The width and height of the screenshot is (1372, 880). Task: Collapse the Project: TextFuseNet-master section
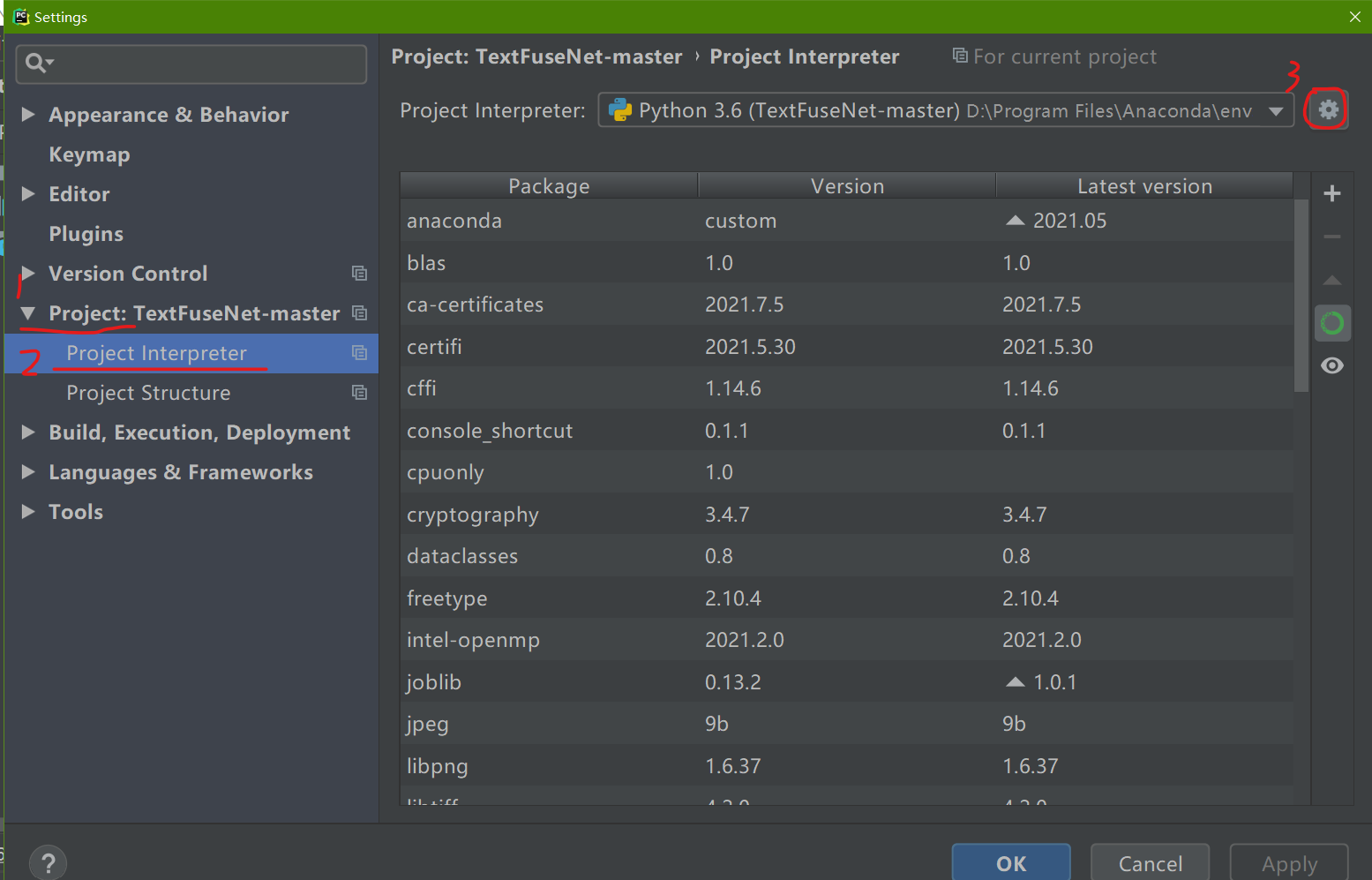[x=28, y=312]
